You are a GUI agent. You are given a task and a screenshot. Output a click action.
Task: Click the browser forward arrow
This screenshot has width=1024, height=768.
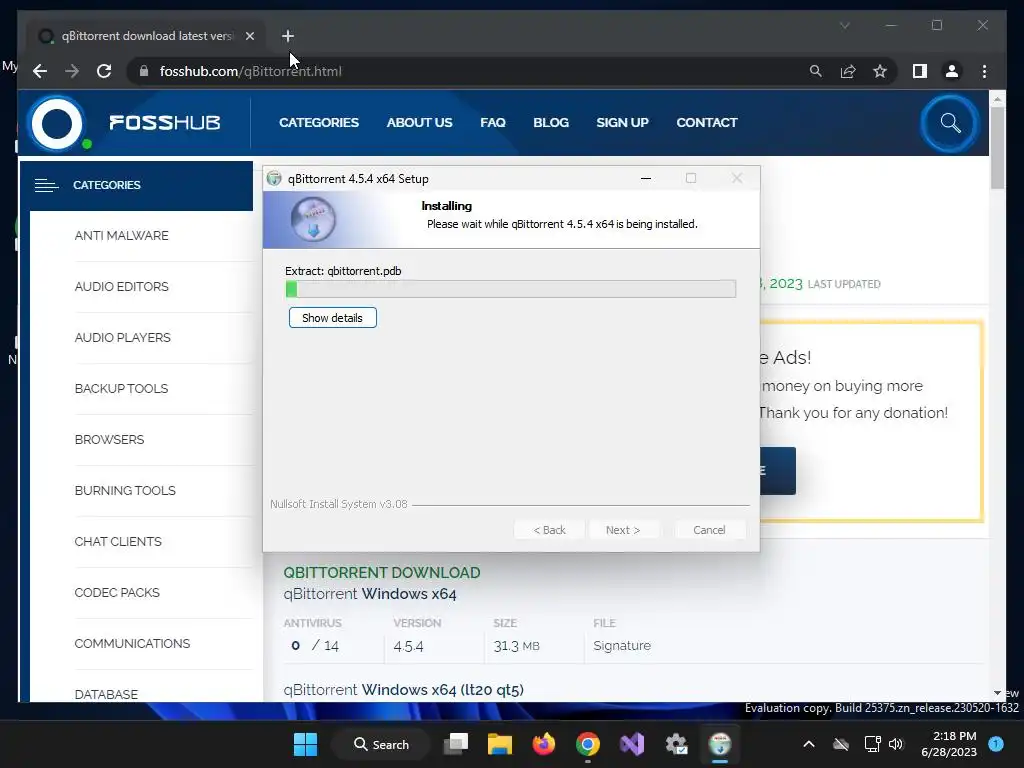click(x=72, y=71)
